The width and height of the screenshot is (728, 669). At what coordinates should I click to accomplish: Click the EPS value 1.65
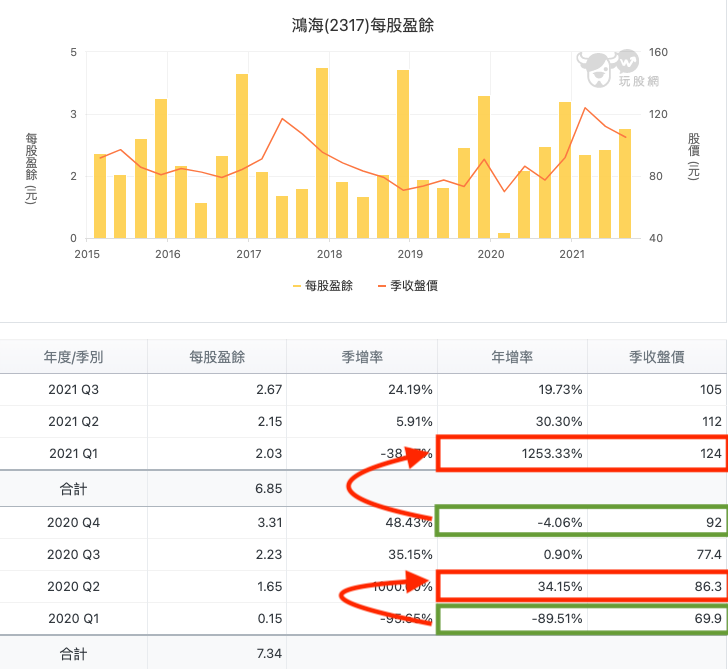point(270,587)
